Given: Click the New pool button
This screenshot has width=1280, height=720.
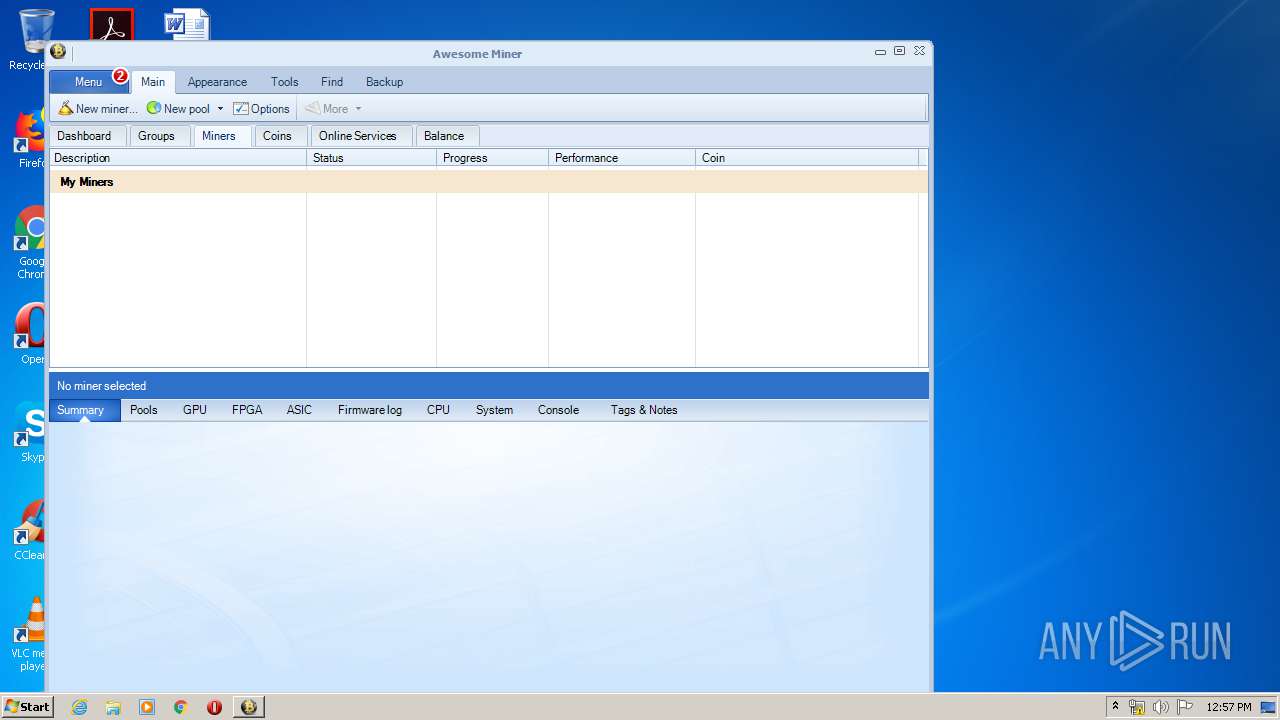Looking at the screenshot, I should pos(178,108).
